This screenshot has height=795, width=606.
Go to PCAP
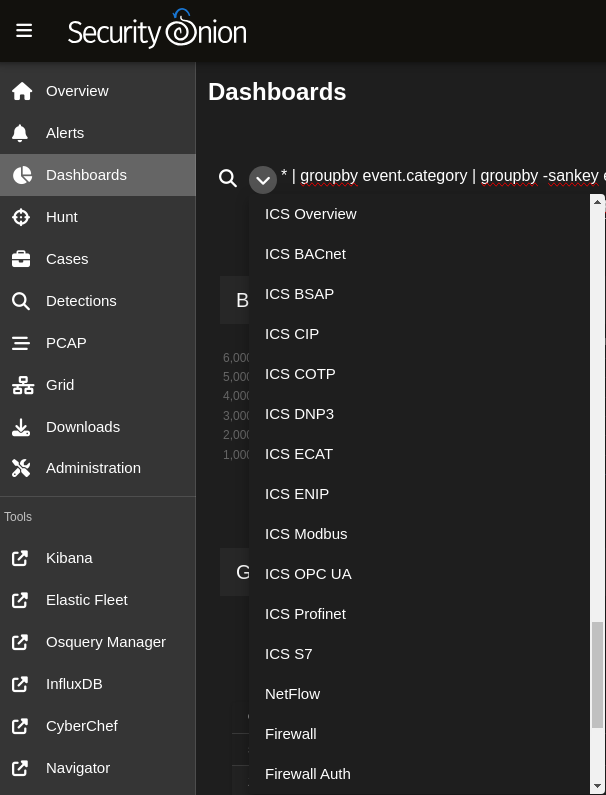(x=98, y=343)
